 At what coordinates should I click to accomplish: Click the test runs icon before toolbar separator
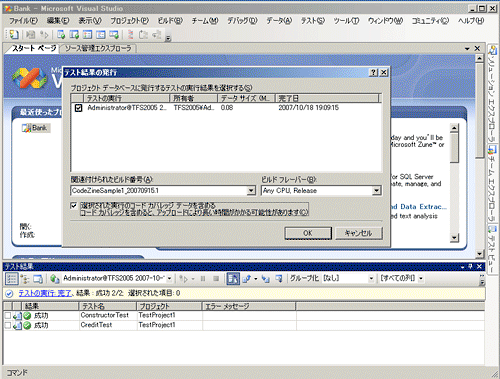[x=114, y=34]
